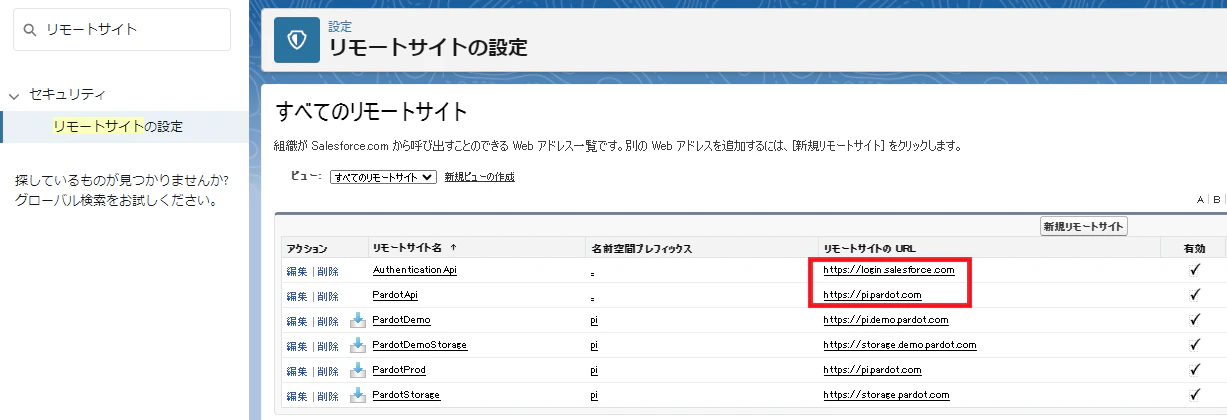Click the 有効 column header
Image resolution: width=1227 pixels, height=420 pixels.
pos(1194,247)
